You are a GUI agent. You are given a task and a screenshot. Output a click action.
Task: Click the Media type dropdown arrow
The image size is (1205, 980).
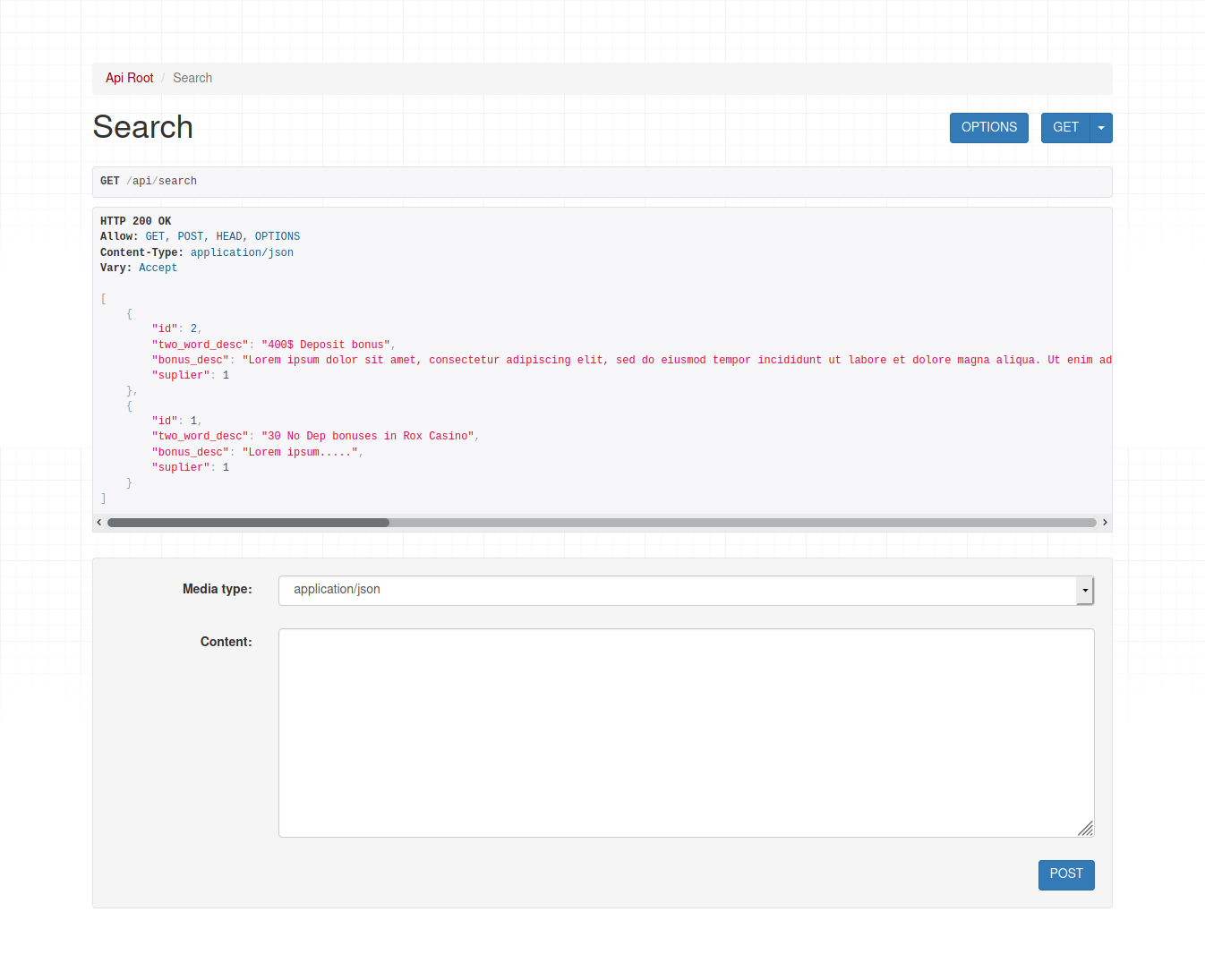[1085, 590]
